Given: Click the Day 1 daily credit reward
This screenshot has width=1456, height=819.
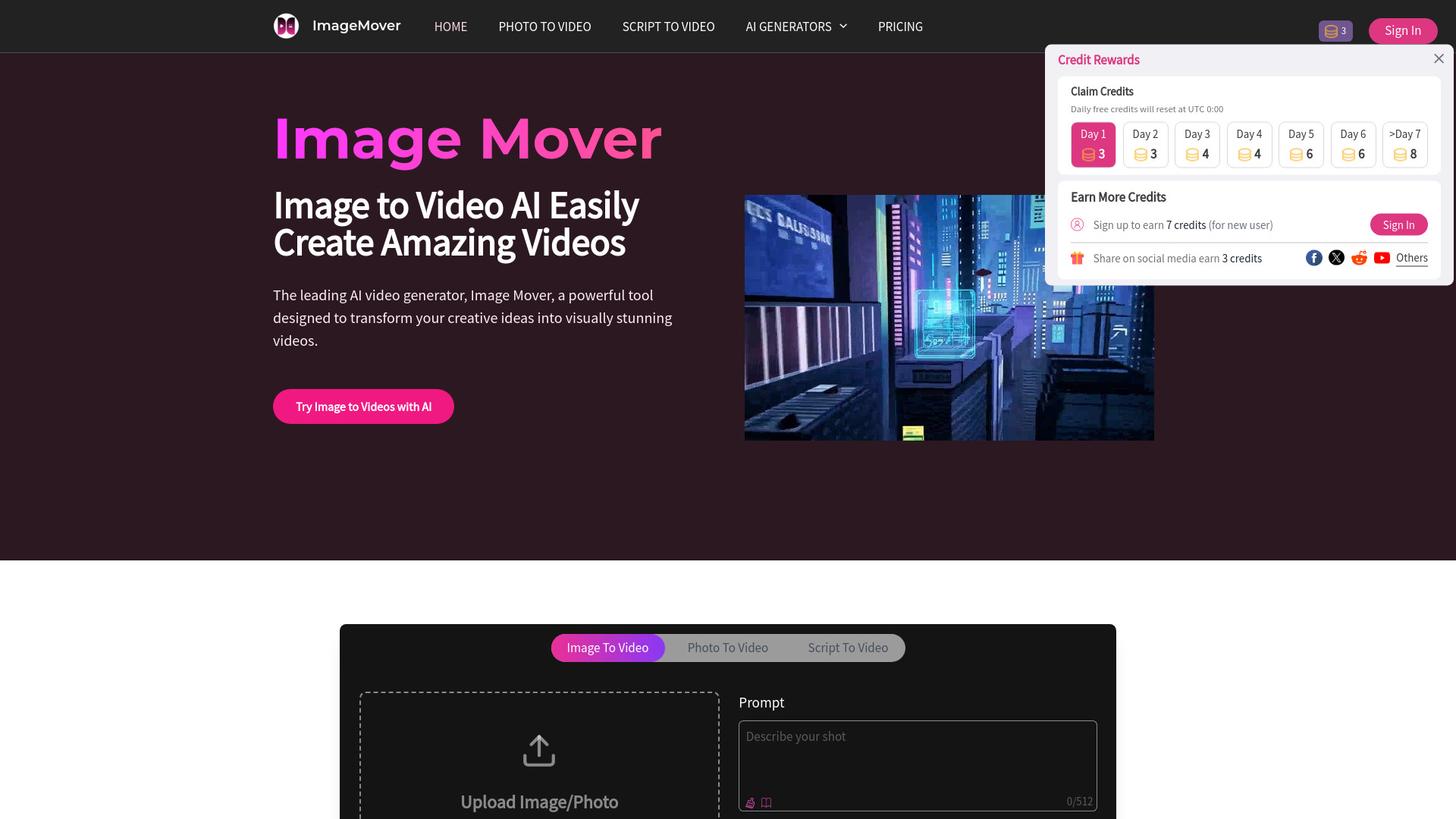Looking at the screenshot, I should (1093, 143).
